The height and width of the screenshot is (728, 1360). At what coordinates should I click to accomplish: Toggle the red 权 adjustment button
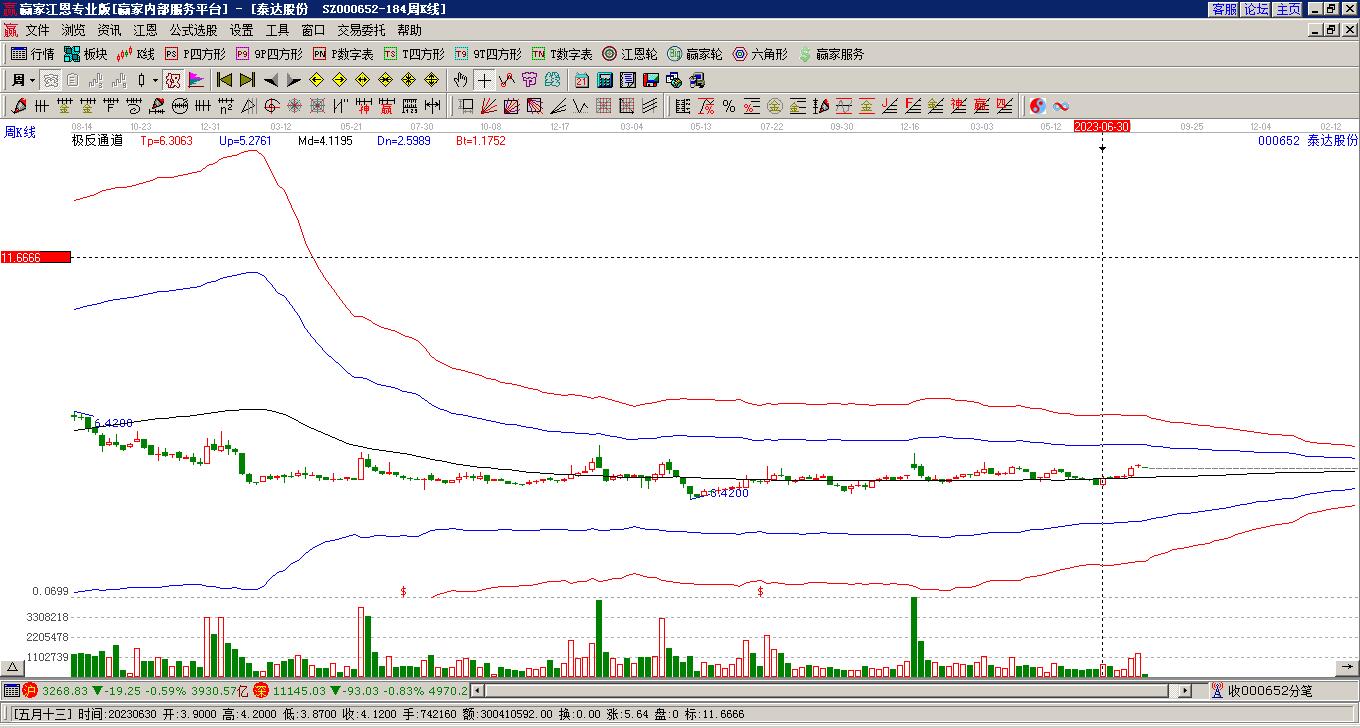(173, 80)
